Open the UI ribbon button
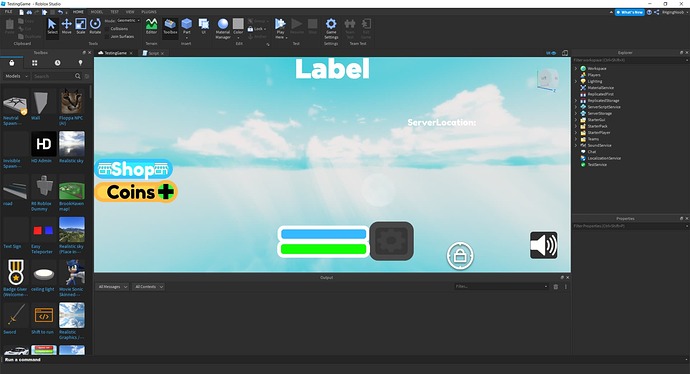 point(203,26)
